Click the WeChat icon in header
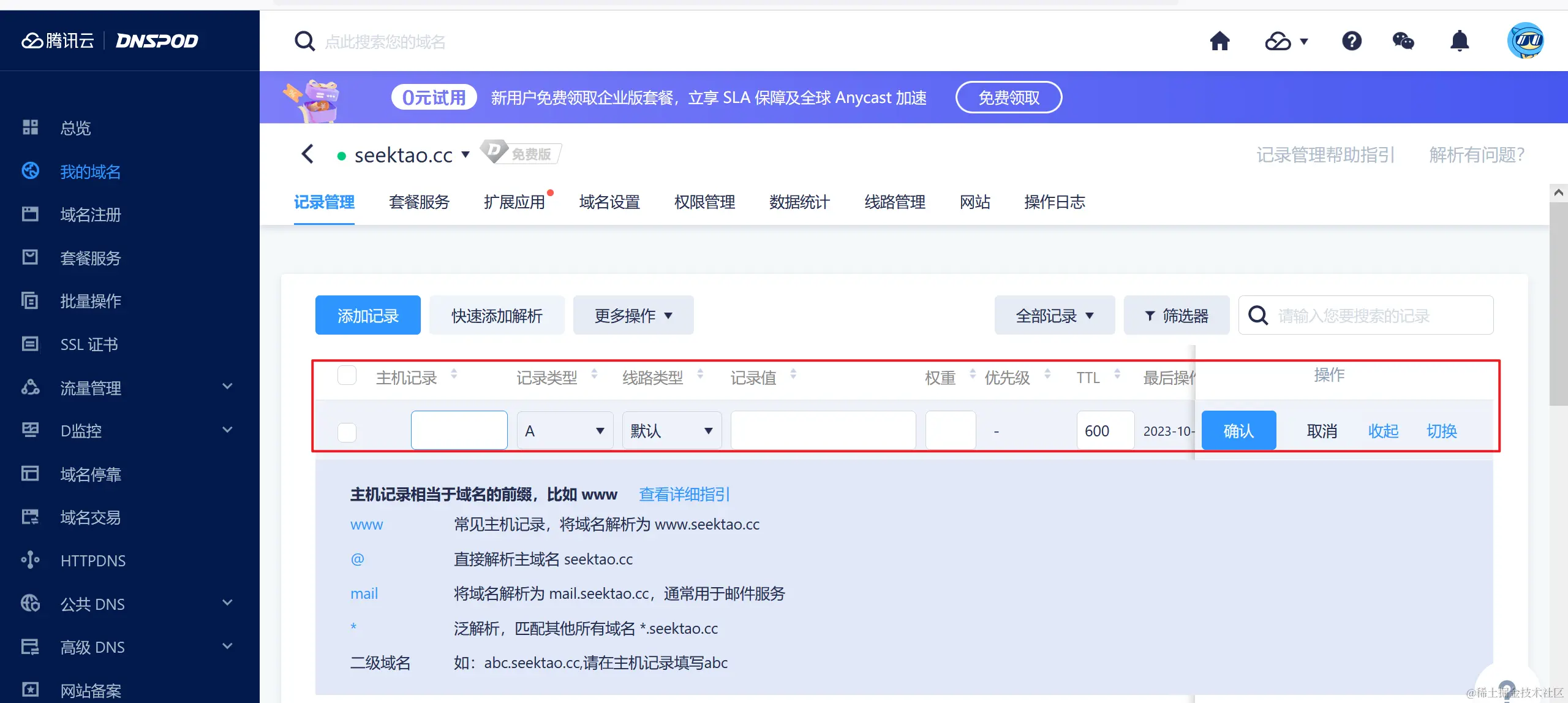The image size is (1568, 703). tap(1403, 41)
